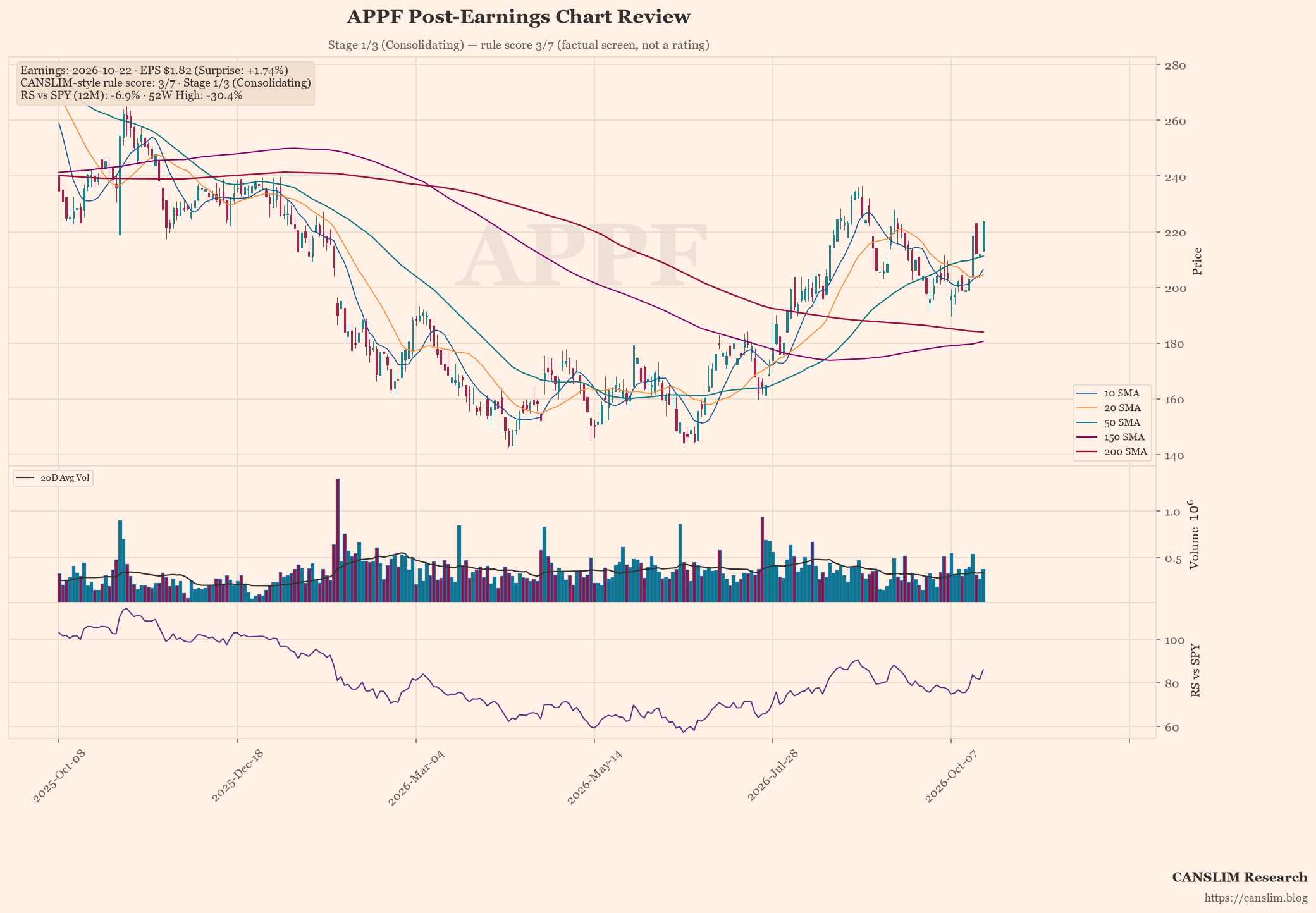Click the '200' price axis tick
Screen dimensions: 1316x913
click(x=1175, y=288)
